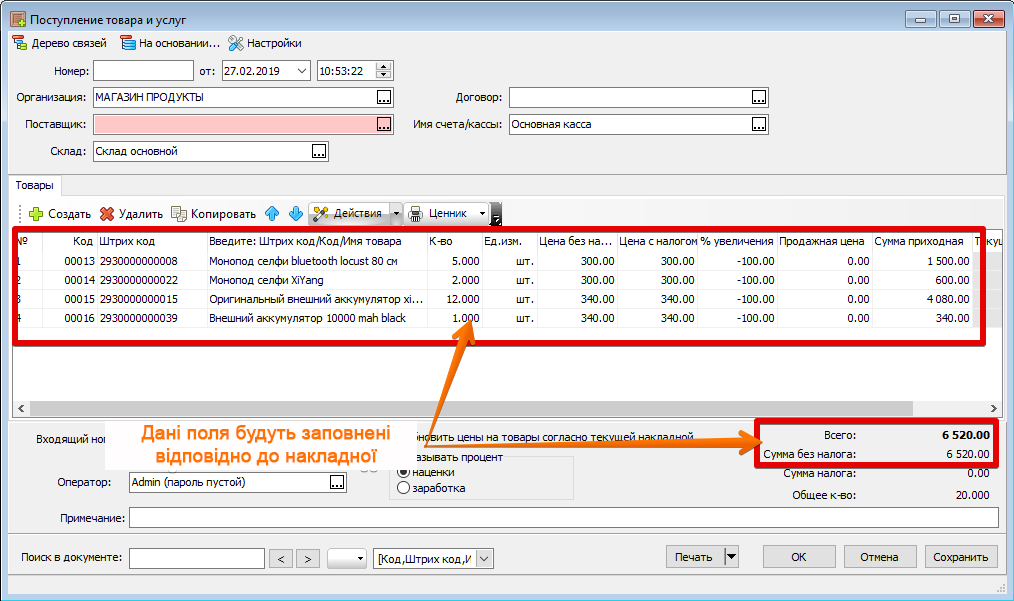Open Организация selection ellipsis button

384,98
